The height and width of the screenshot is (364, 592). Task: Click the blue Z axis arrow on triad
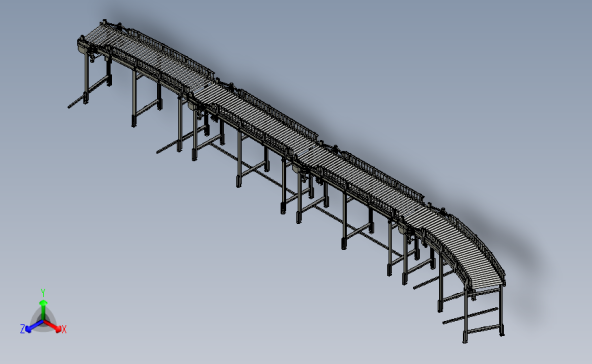click(34, 326)
